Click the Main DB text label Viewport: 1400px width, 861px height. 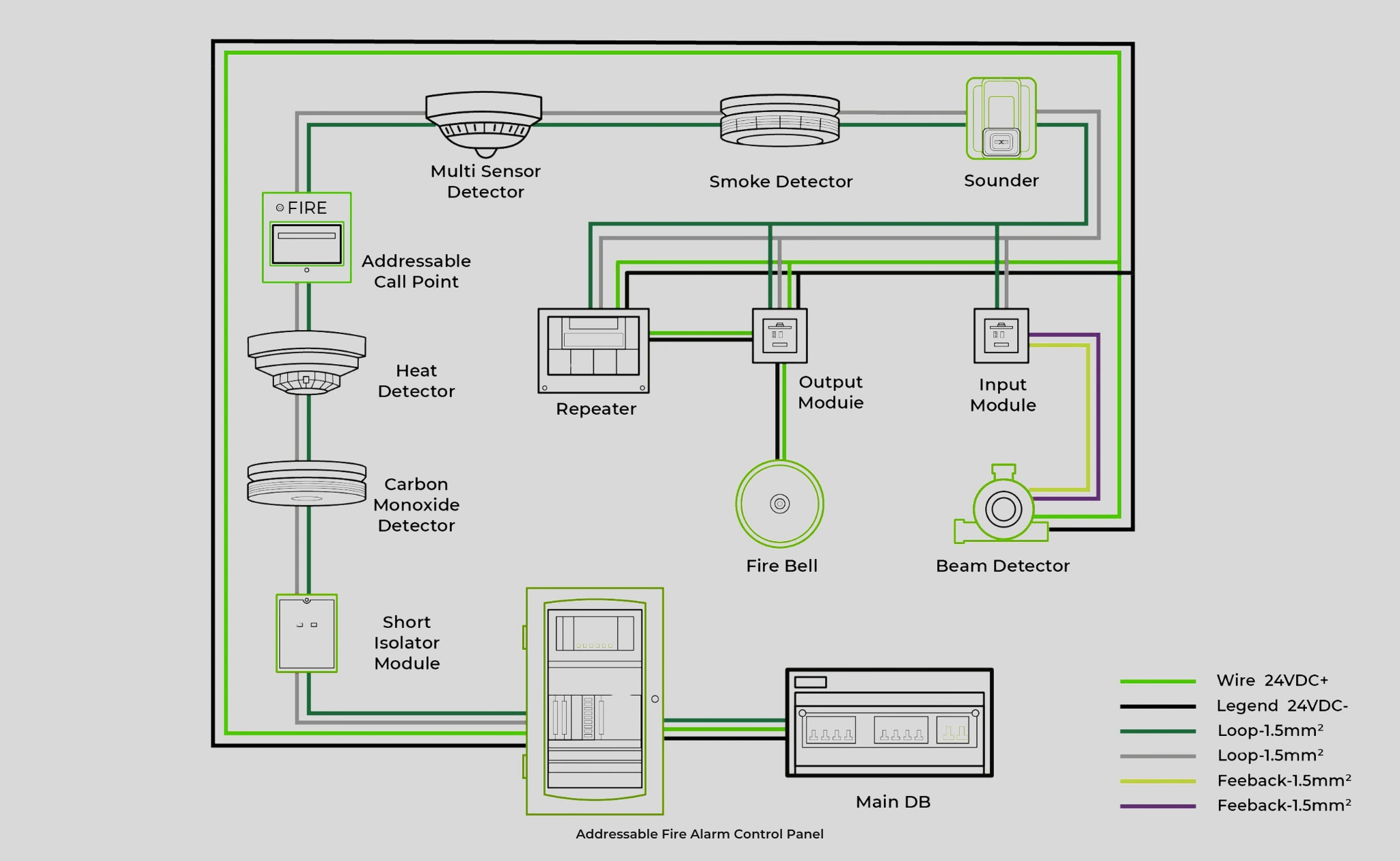tap(893, 802)
